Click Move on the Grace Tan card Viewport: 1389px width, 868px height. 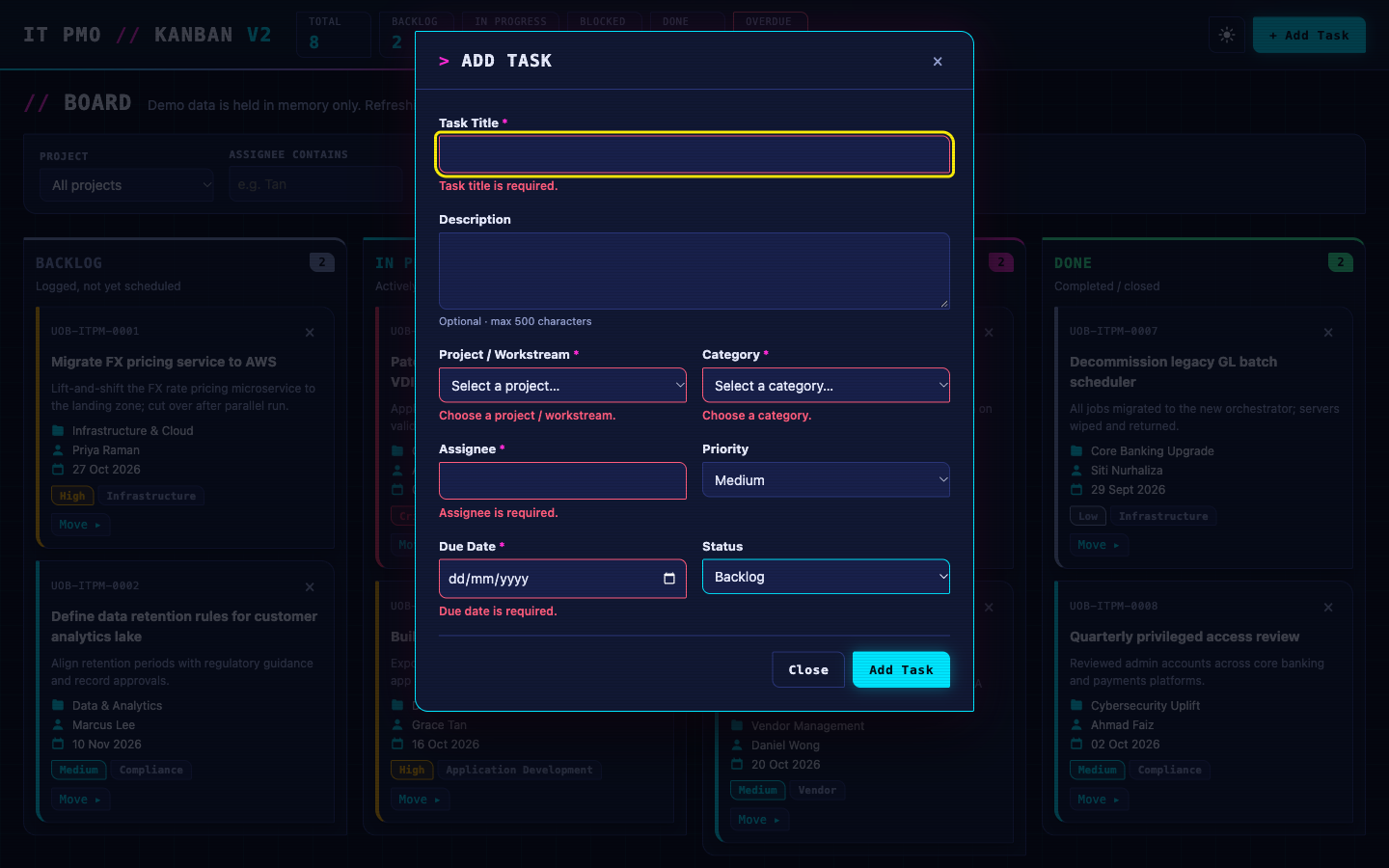coord(420,800)
